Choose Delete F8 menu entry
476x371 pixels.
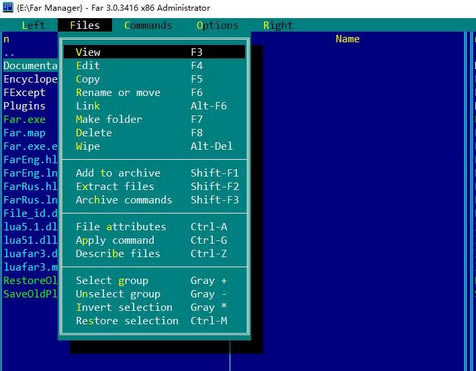[154, 133]
